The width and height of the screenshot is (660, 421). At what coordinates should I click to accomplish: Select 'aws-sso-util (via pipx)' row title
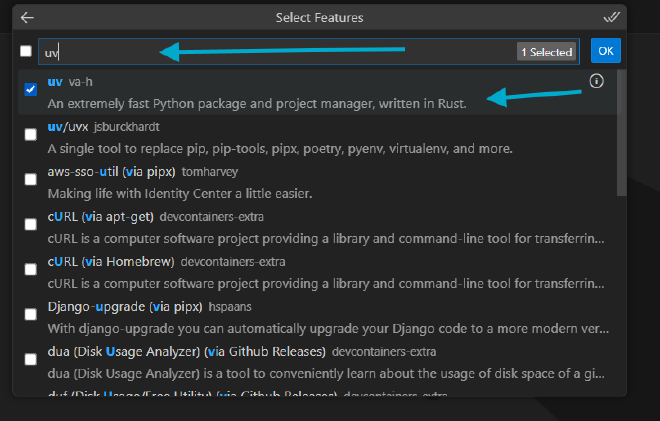pyautogui.click(x=111, y=172)
